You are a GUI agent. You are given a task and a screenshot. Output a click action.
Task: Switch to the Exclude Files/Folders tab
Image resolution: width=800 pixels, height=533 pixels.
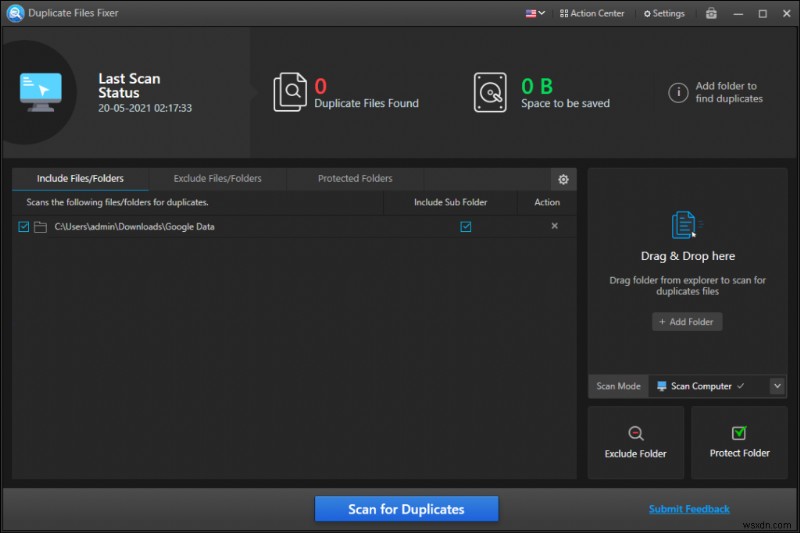click(217, 179)
